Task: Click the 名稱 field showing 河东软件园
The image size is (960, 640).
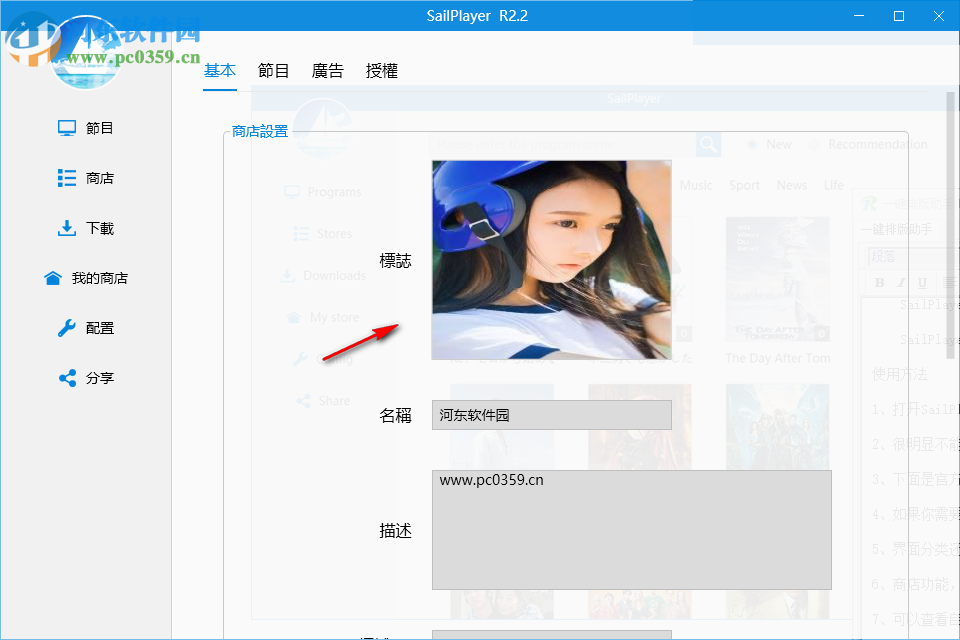Action: click(x=551, y=414)
